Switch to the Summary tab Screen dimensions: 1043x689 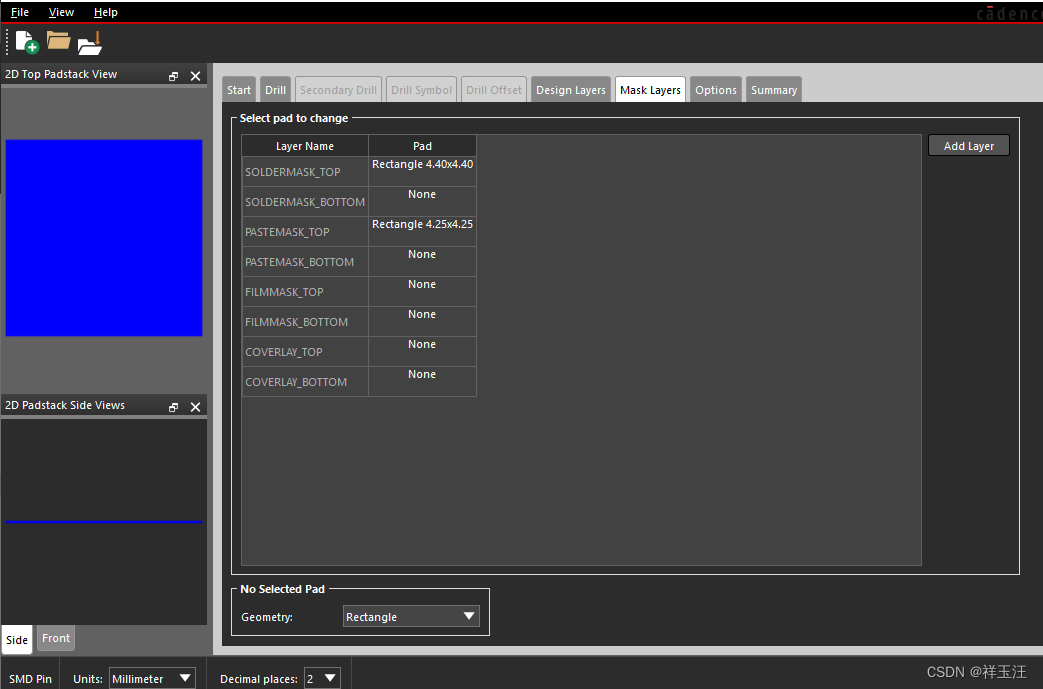tap(773, 90)
